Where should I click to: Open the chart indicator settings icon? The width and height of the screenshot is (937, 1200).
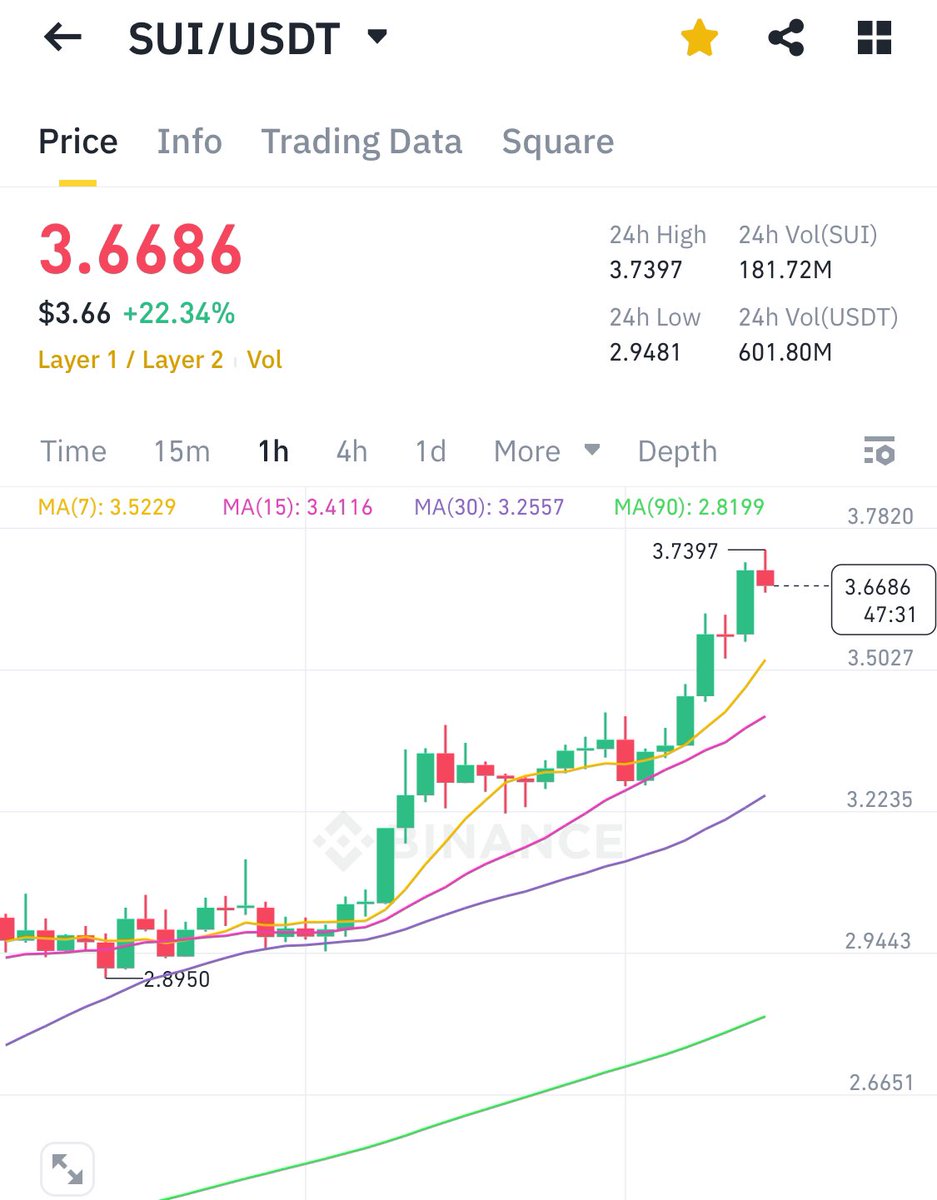tap(879, 451)
